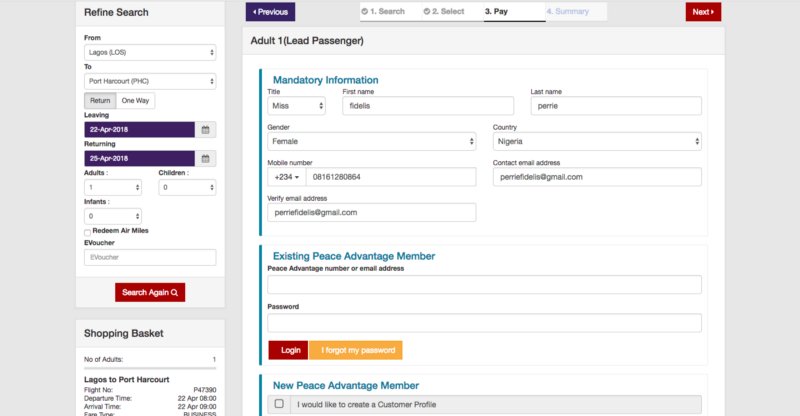
Task: Tick the Redeem Air Miles checkbox
Action: tap(88, 232)
